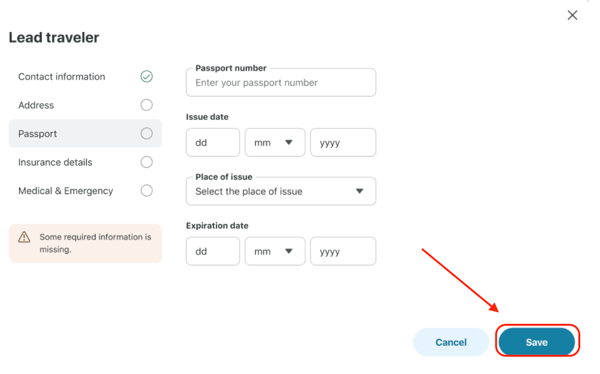Viewport: 600px width, 374px height.
Task: Expand the Issue date month dropdown
Action: coord(275,143)
